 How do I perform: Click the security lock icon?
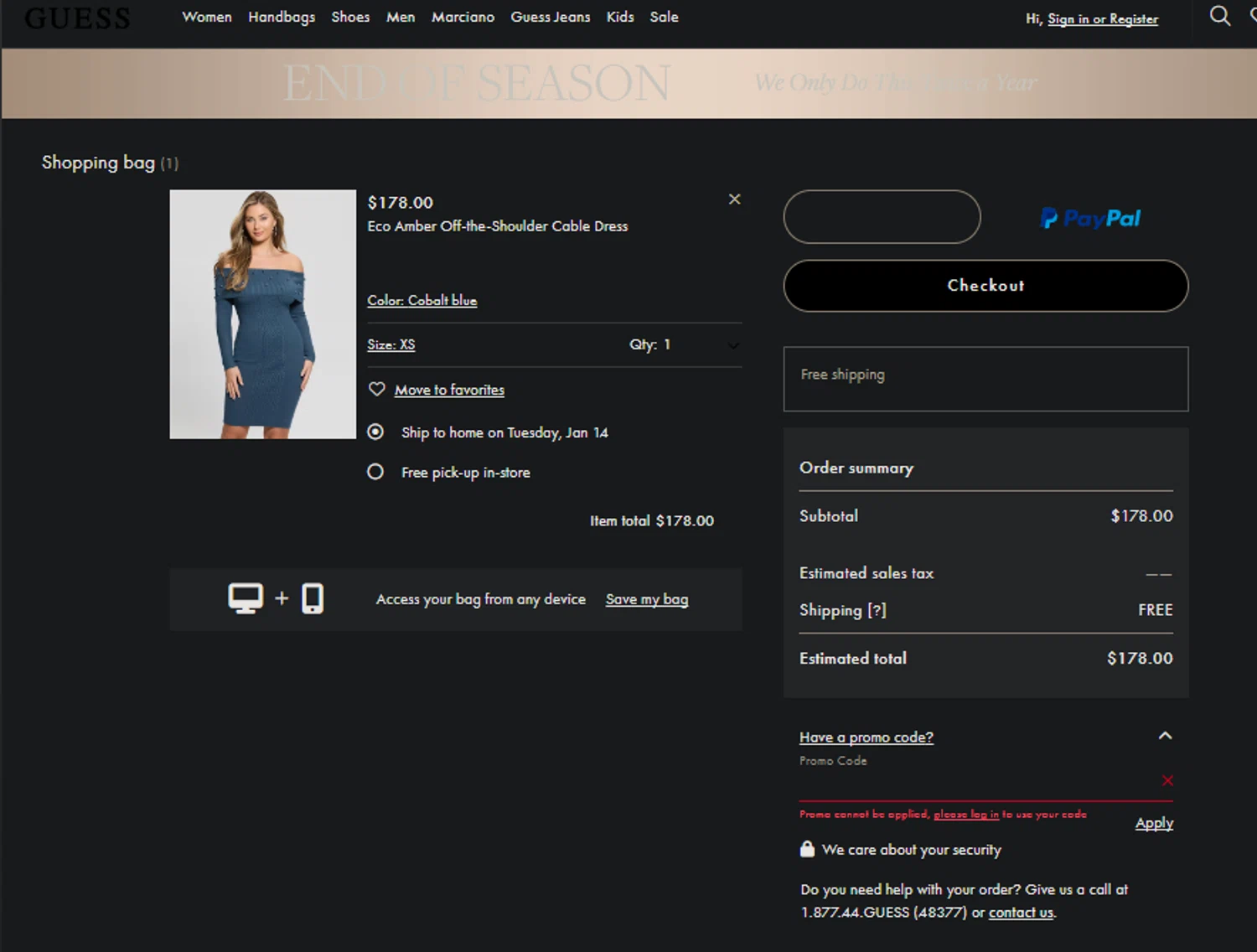click(x=807, y=849)
